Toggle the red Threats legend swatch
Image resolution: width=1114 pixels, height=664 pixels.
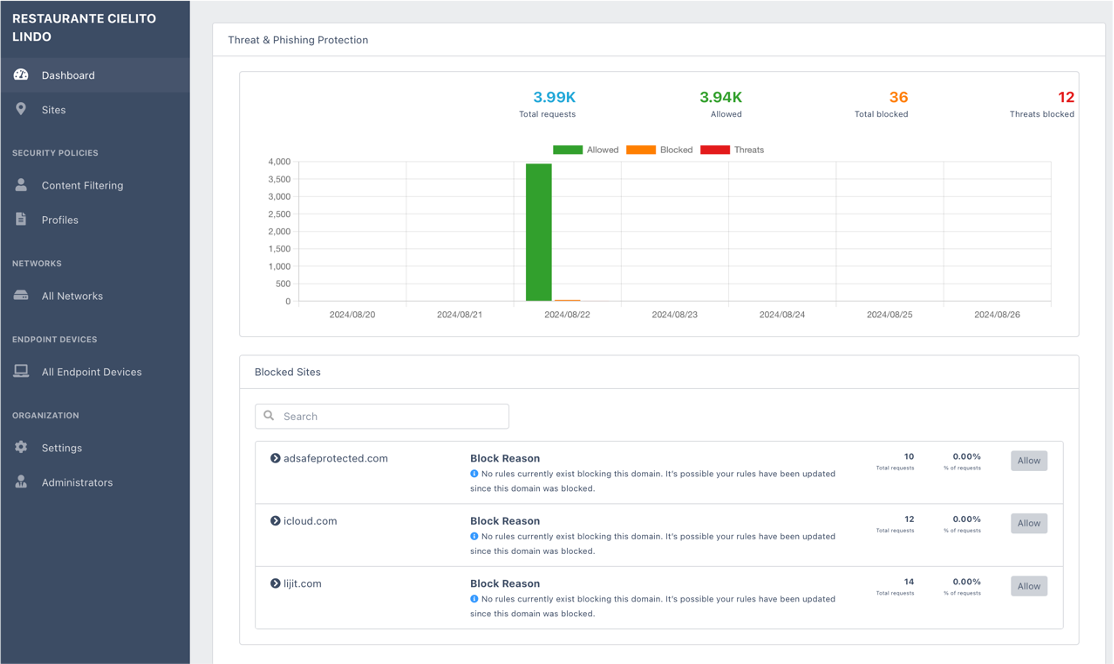(x=715, y=150)
